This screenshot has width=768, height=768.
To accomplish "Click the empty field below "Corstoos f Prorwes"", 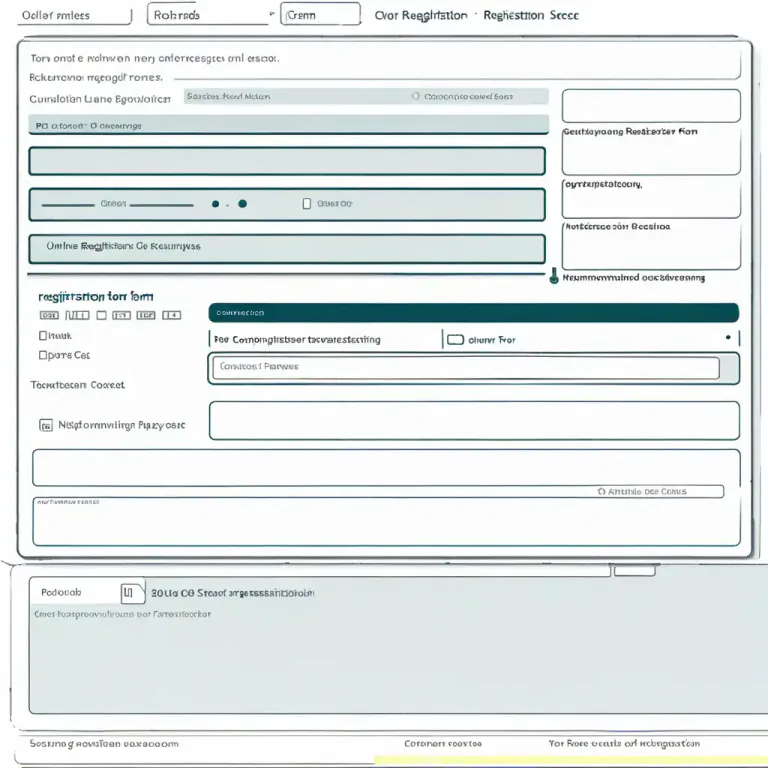I will click(x=474, y=420).
